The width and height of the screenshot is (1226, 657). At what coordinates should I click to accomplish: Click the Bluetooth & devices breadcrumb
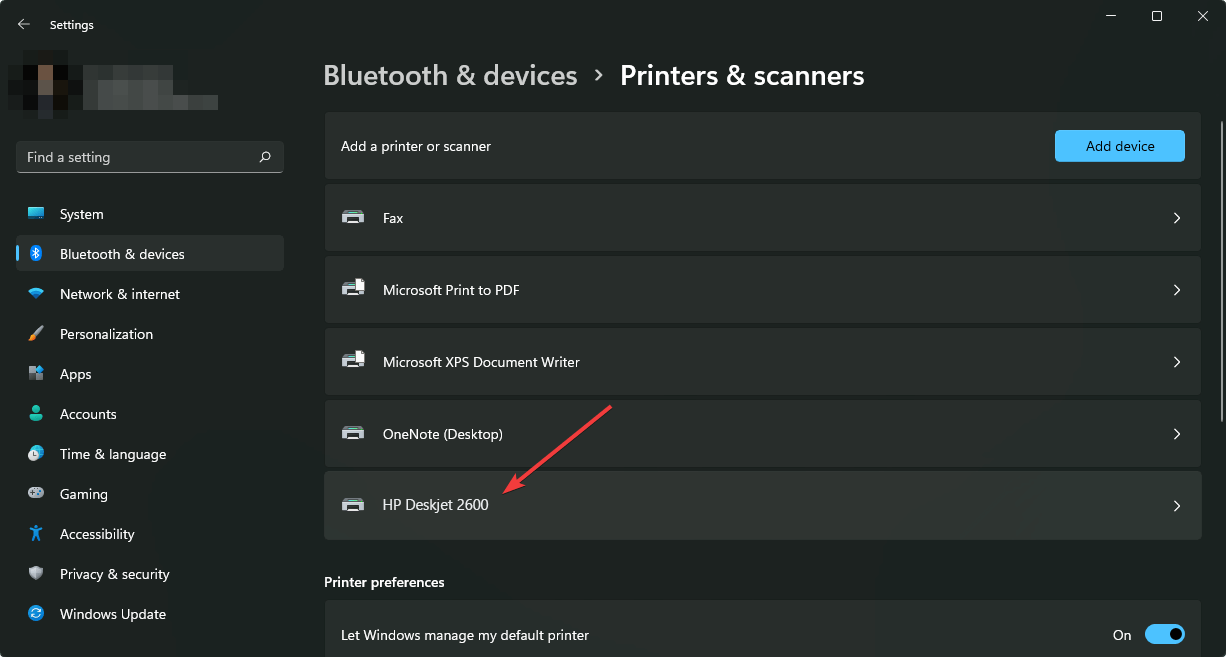coord(450,74)
